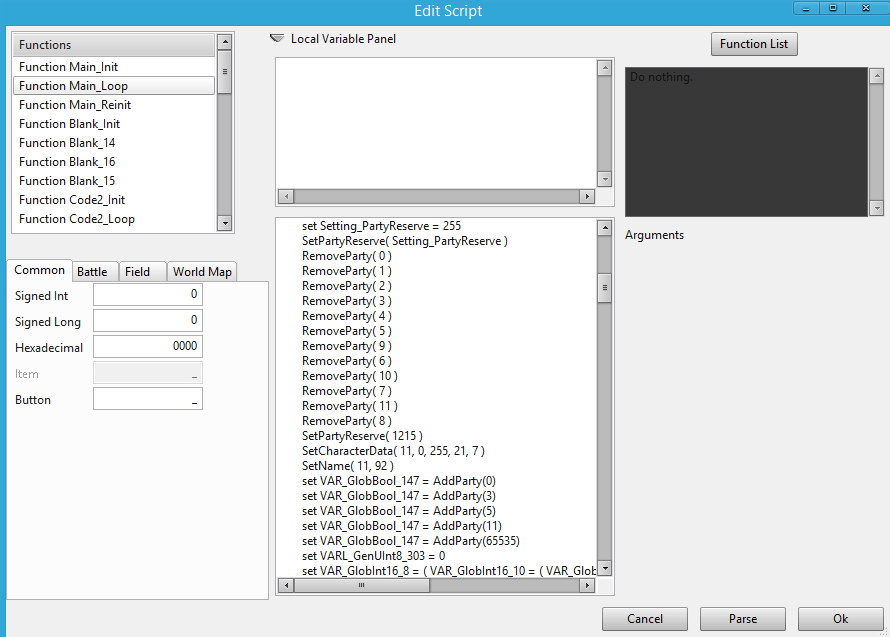This screenshot has width=890, height=637.
Task: Focus the Hexadecimal field
Action: (x=148, y=346)
